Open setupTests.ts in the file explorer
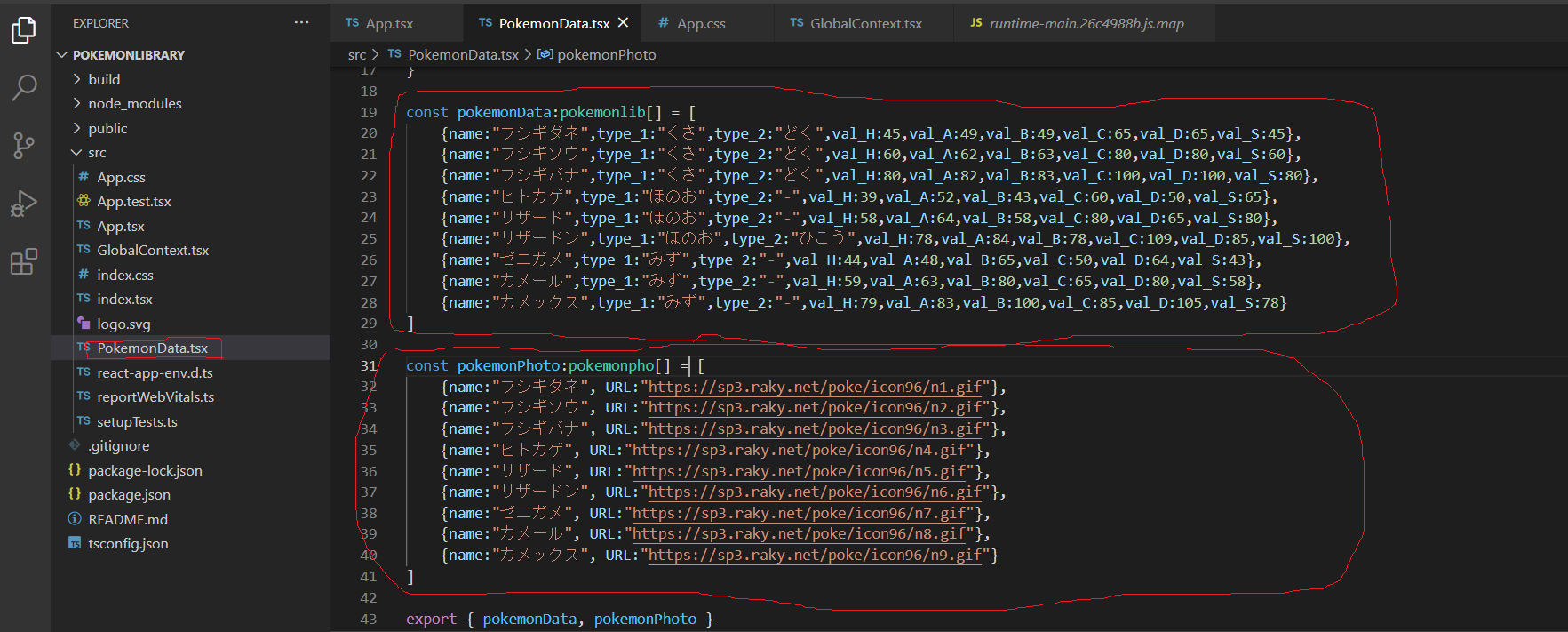 [190, 421]
